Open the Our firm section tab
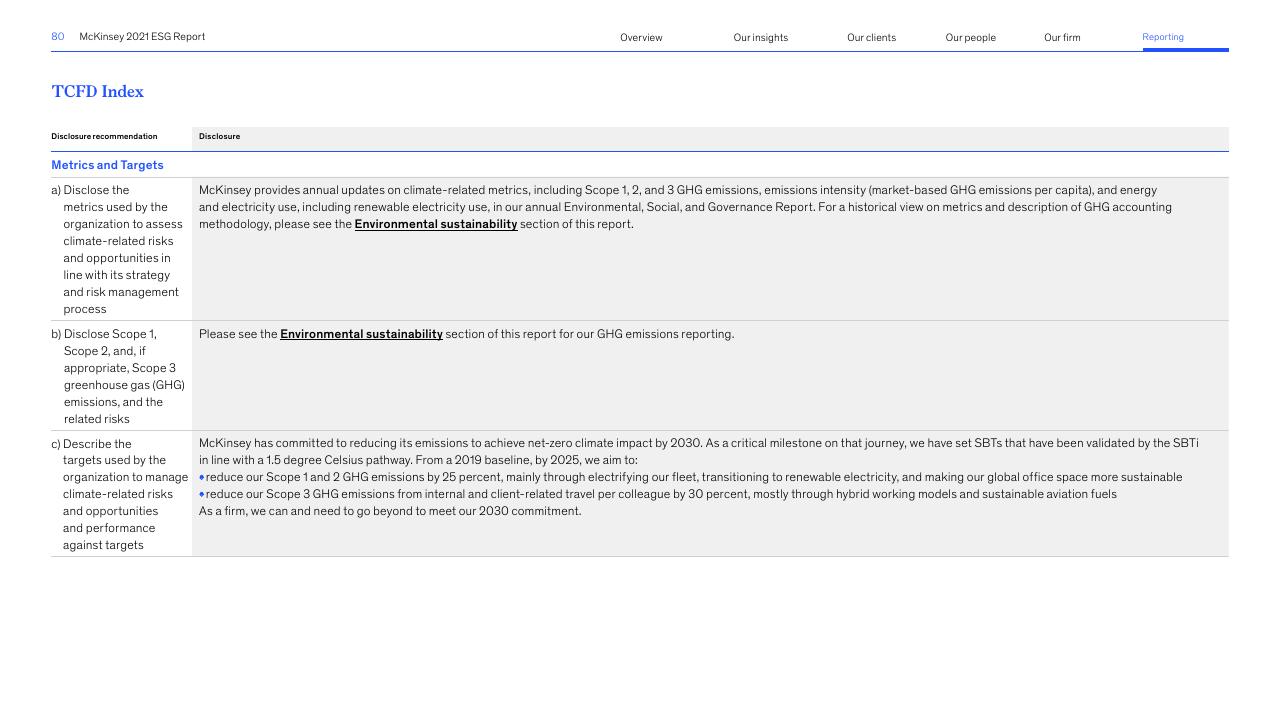This screenshot has height=721, width=1280. coord(1062,38)
